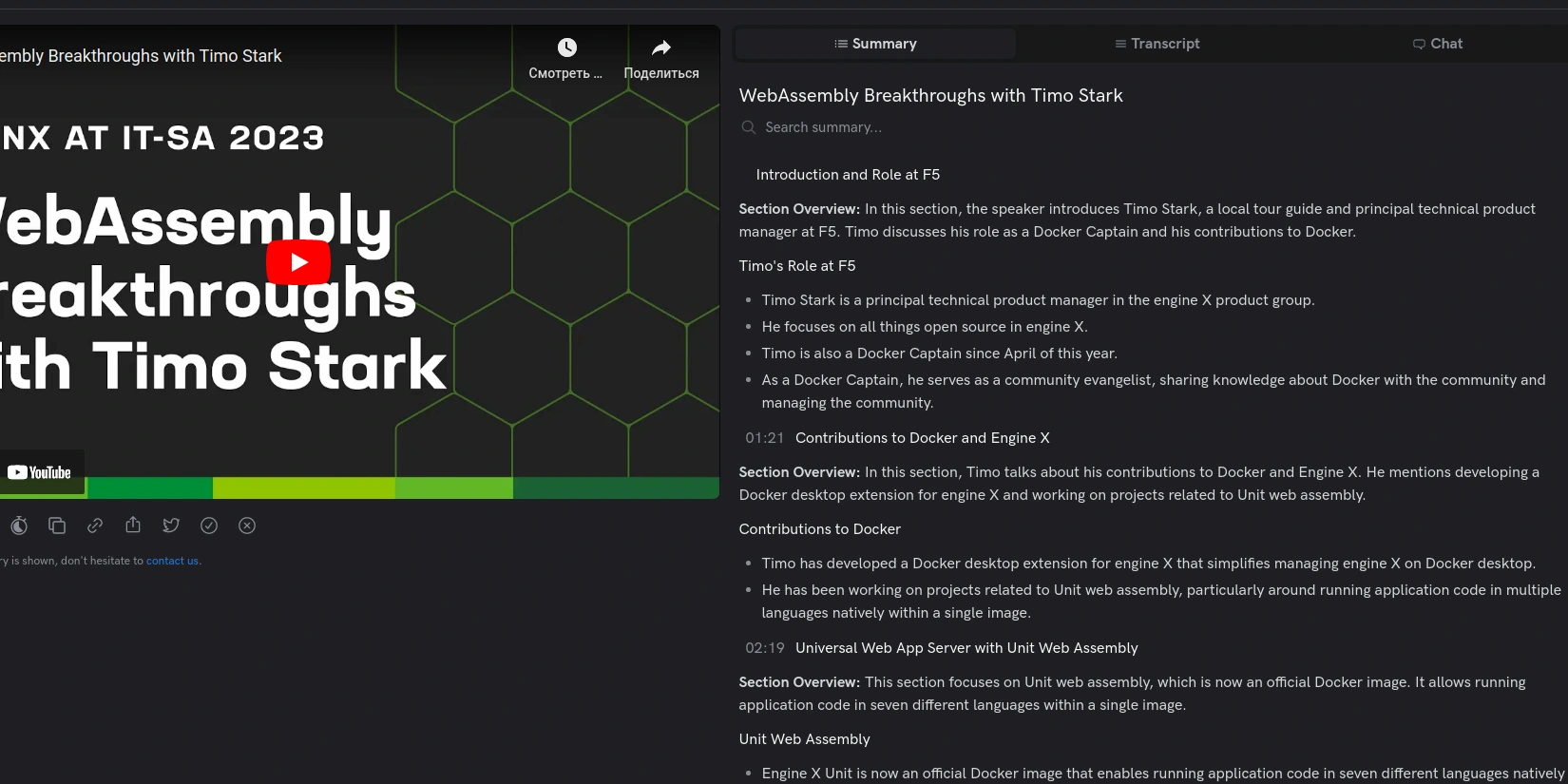Screen dimensions: 1568x784
Task: Click the Поделиться share arrow on video
Action: pos(661,48)
